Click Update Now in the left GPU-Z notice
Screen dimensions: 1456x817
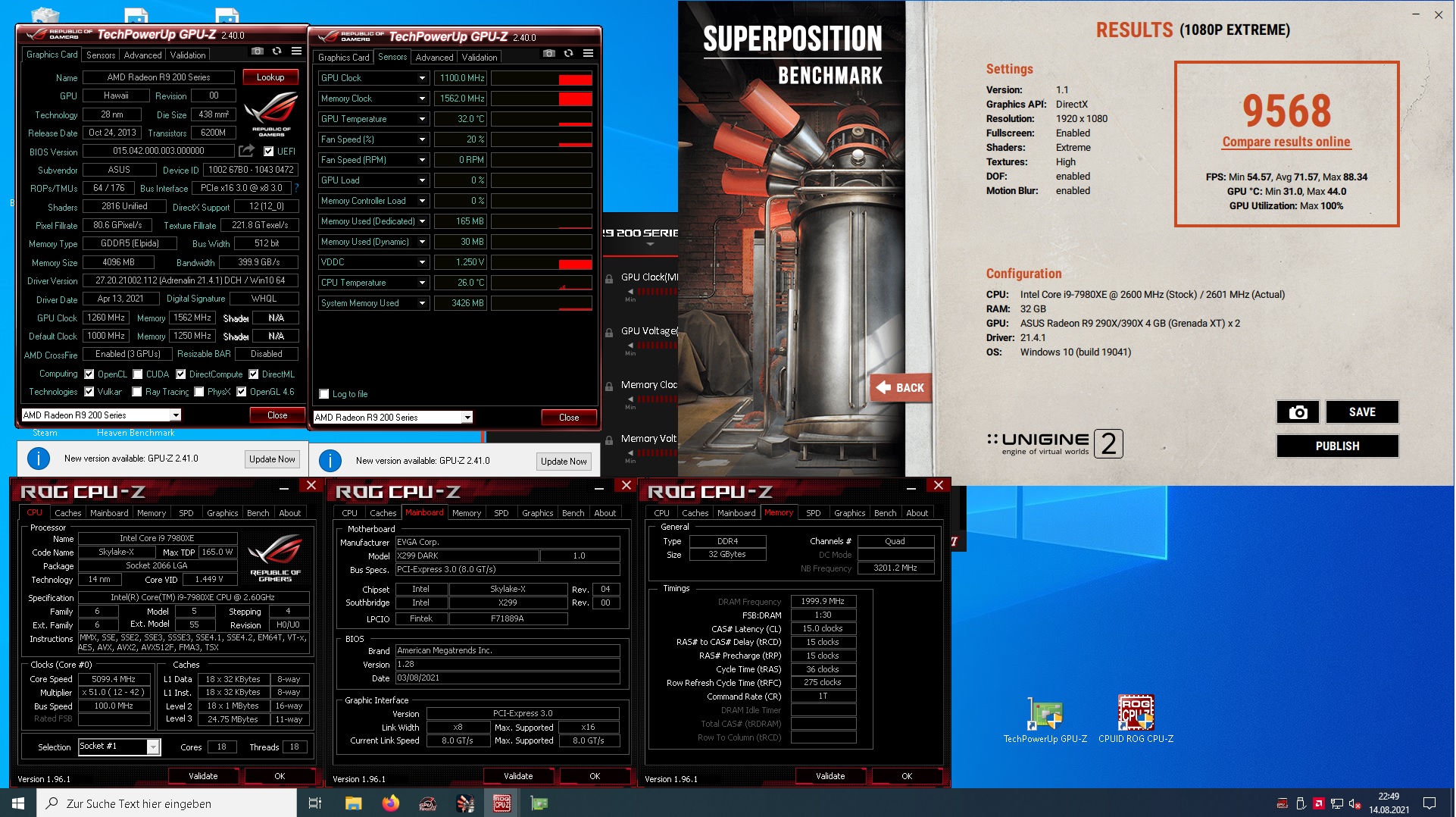(272, 459)
